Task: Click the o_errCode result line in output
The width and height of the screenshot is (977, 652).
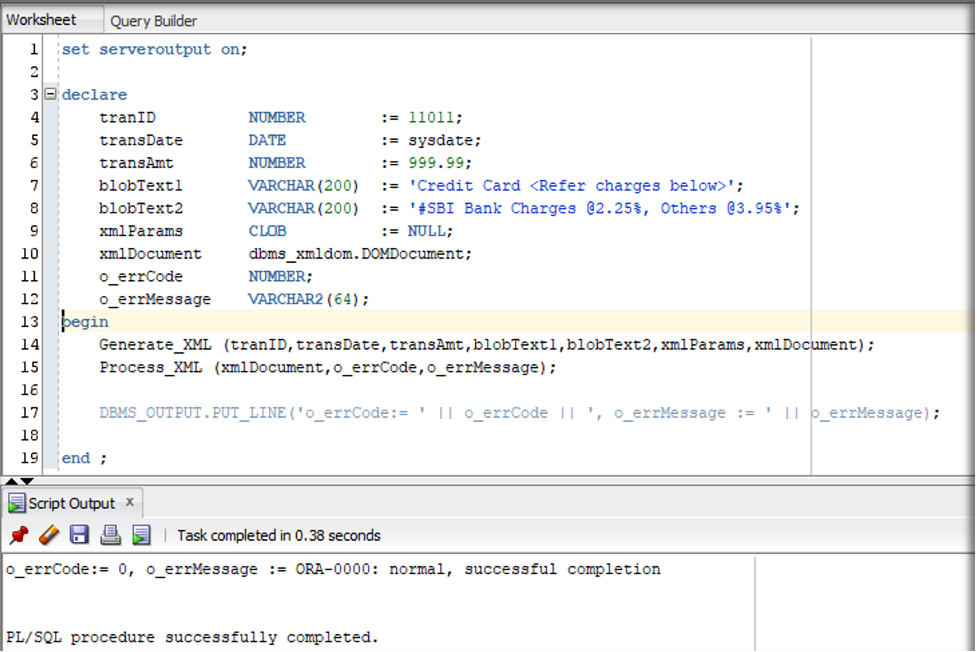Action: (x=332, y=569)
